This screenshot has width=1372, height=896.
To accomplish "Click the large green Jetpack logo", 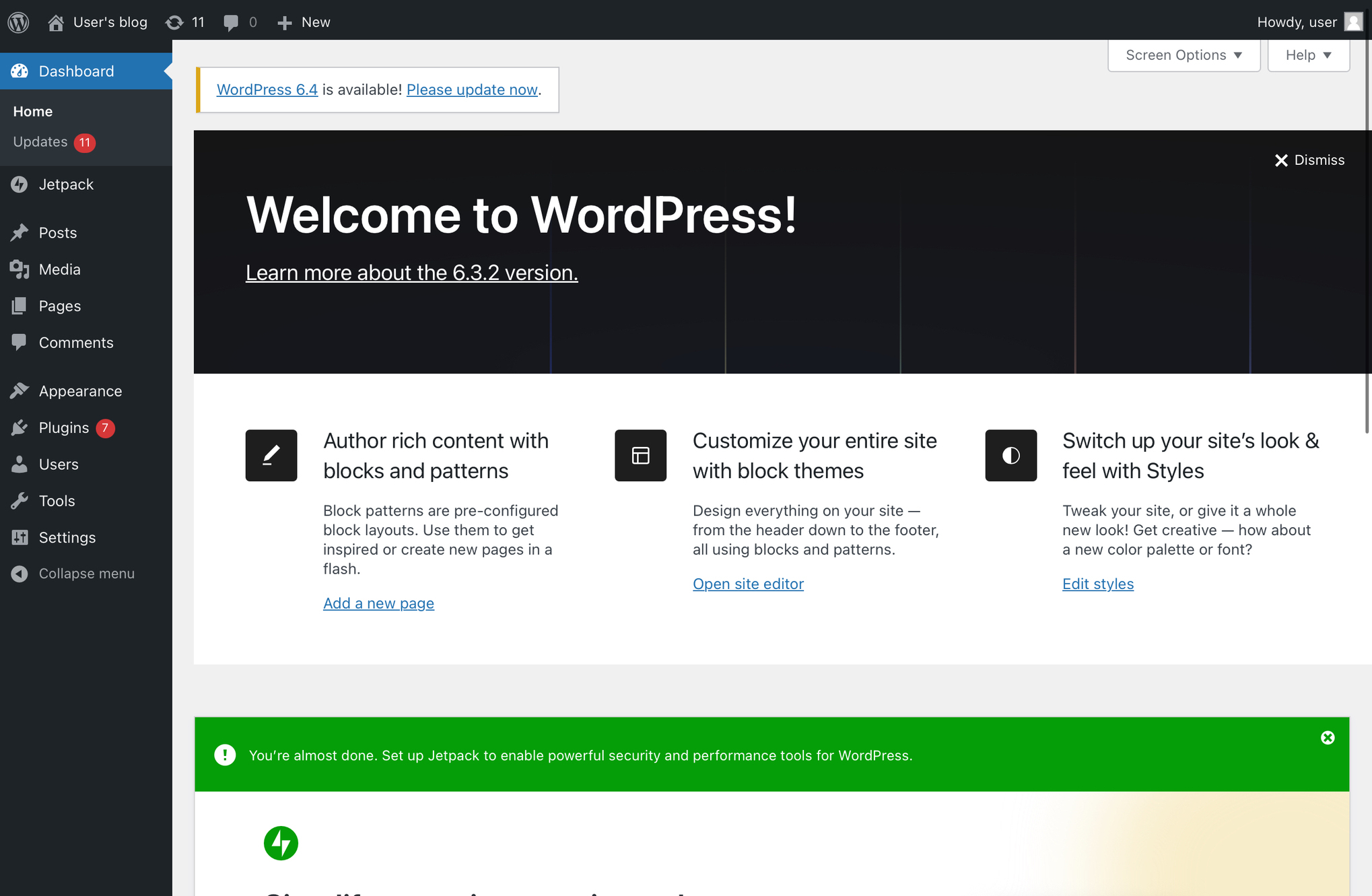I will pyautogui.click(x=281, y=843).
